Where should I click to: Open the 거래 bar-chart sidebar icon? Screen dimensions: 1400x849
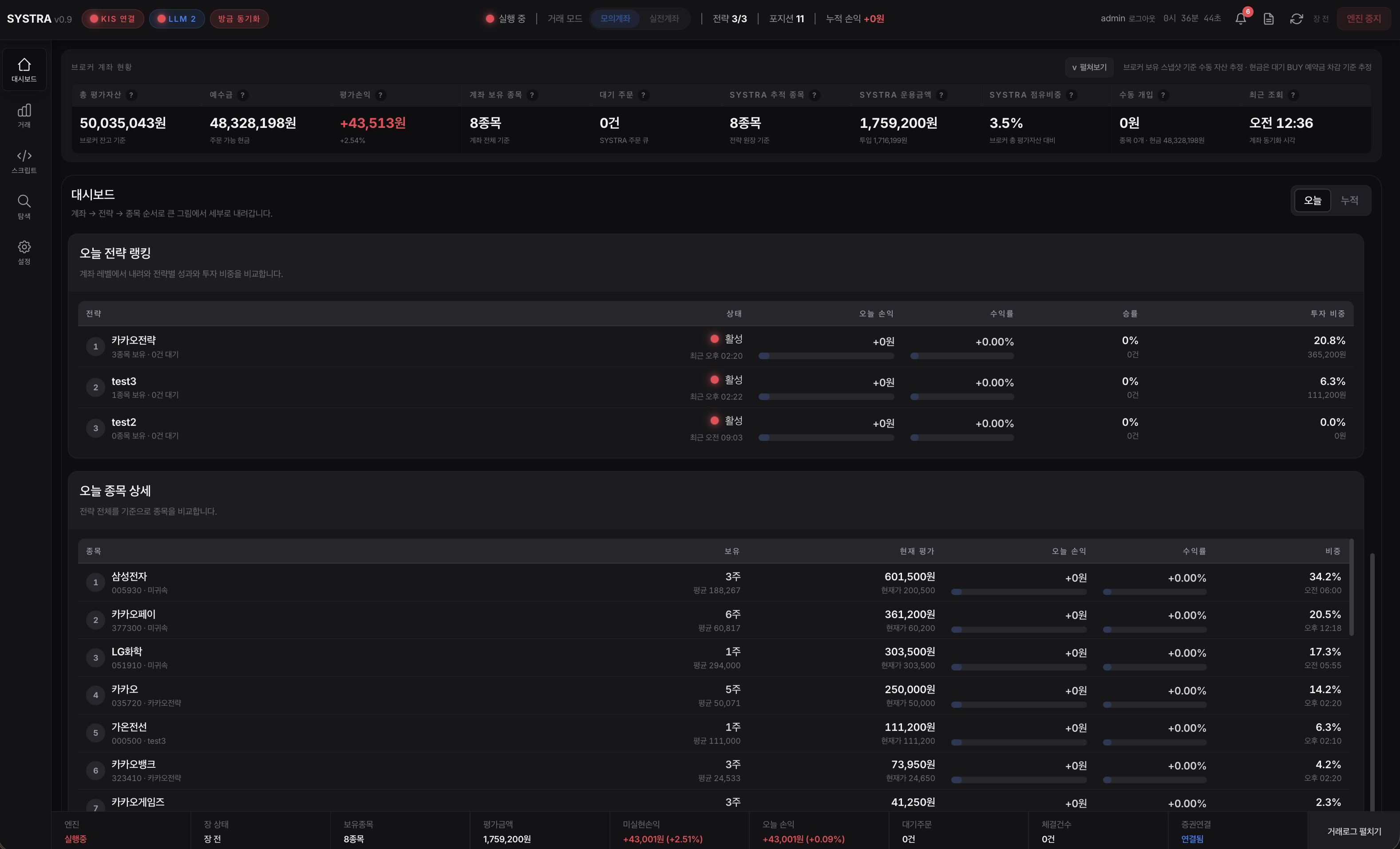(24, 115)
